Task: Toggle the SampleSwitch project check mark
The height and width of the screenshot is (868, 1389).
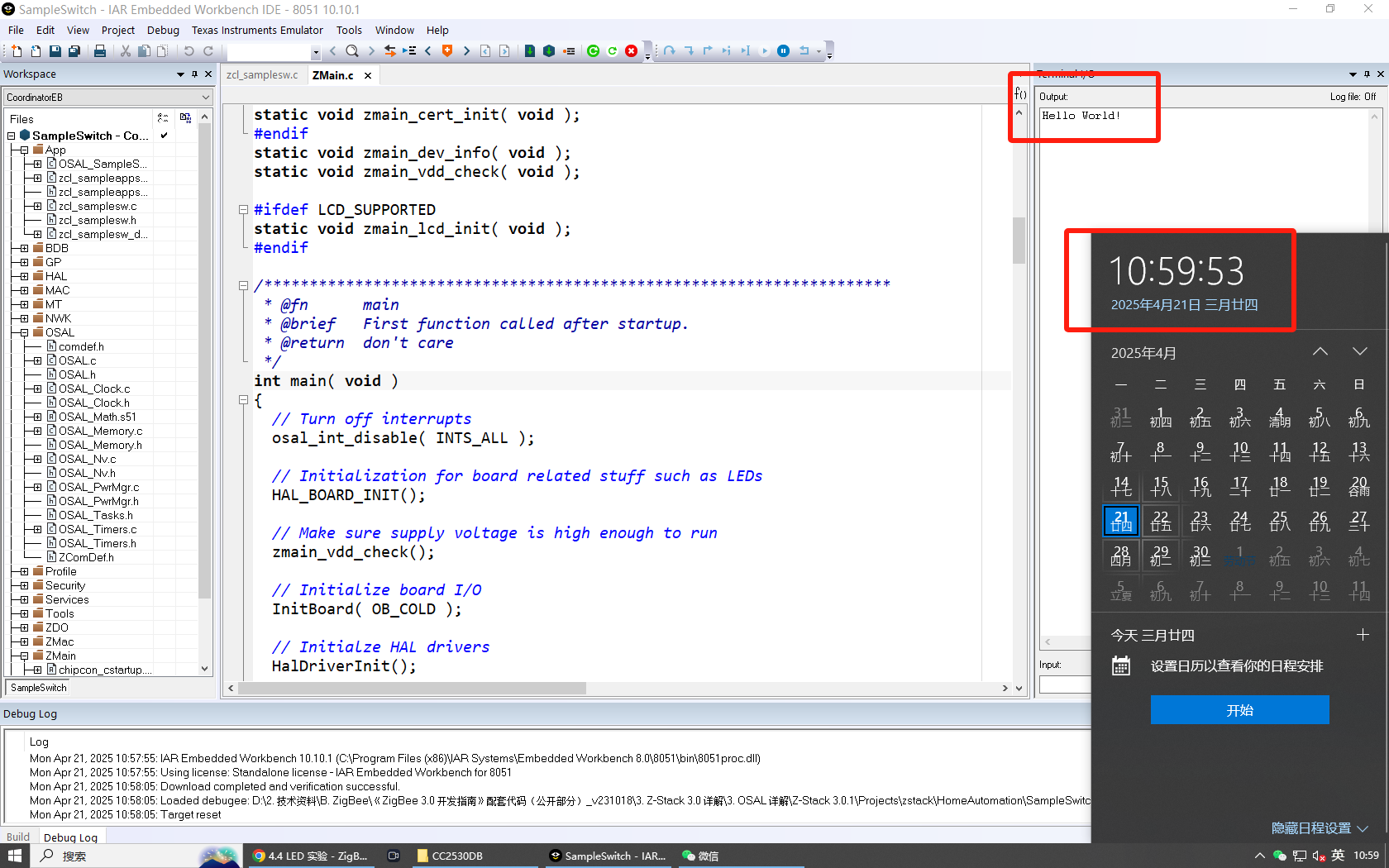Action: click(x=165, y=136)
